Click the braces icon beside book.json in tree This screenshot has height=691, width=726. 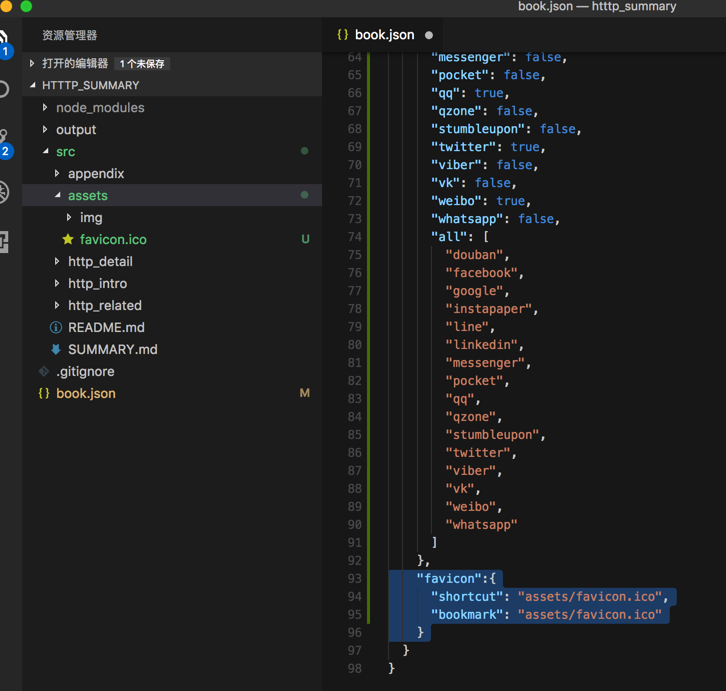click(x=44, y=394)
